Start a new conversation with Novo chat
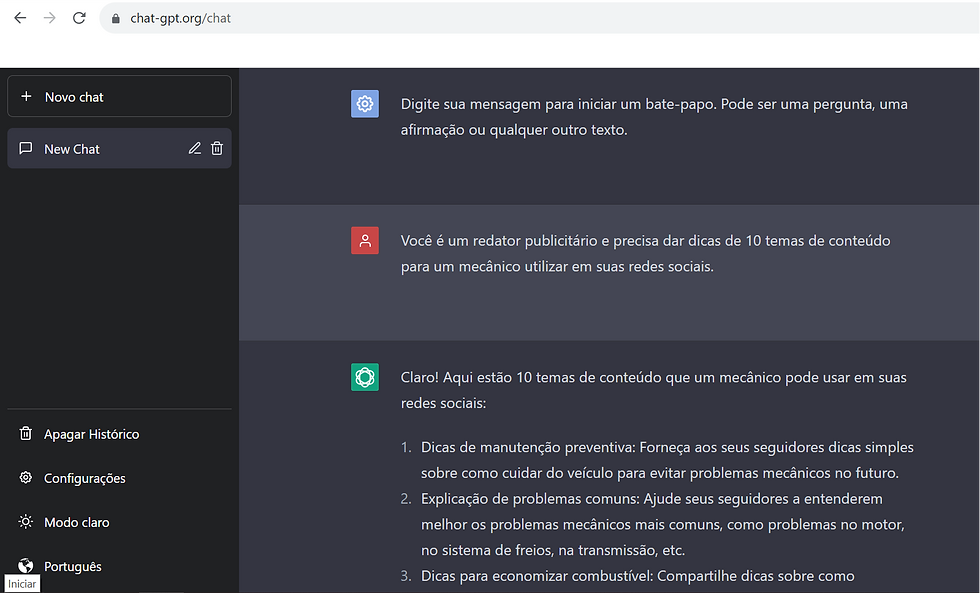The width and height of the screenshot is (980, 593). (119, 96)
